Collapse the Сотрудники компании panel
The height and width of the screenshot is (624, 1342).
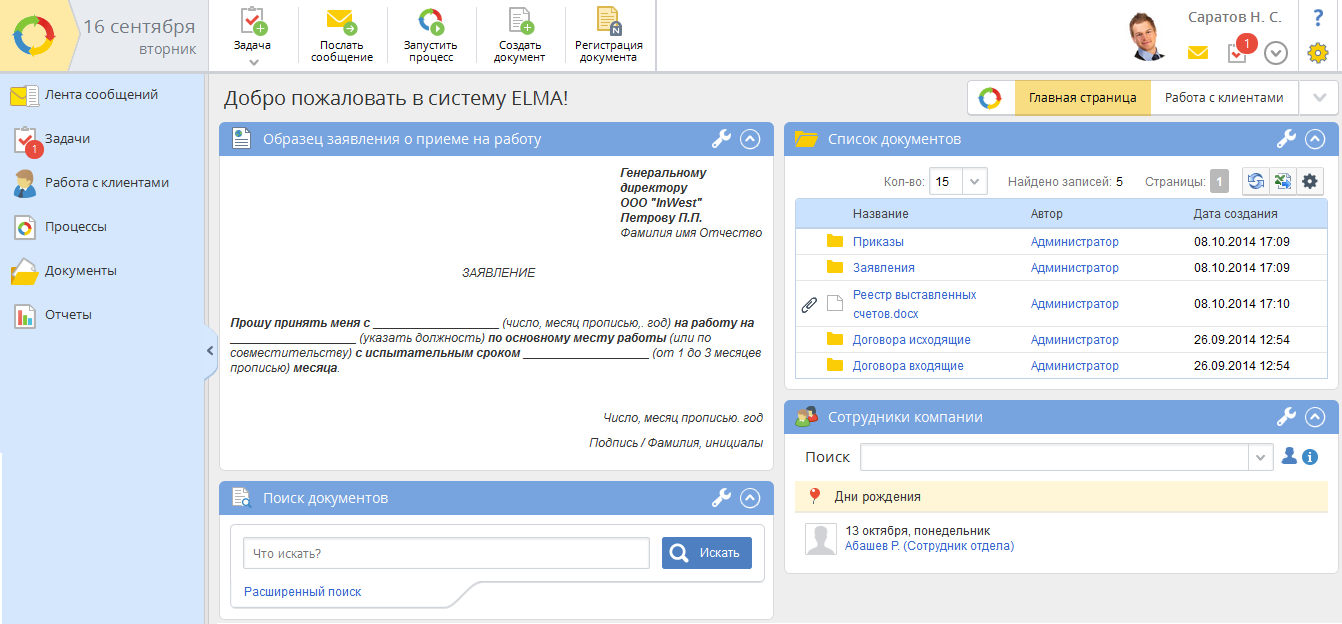pyautogui.click(x=1315, y=417)
